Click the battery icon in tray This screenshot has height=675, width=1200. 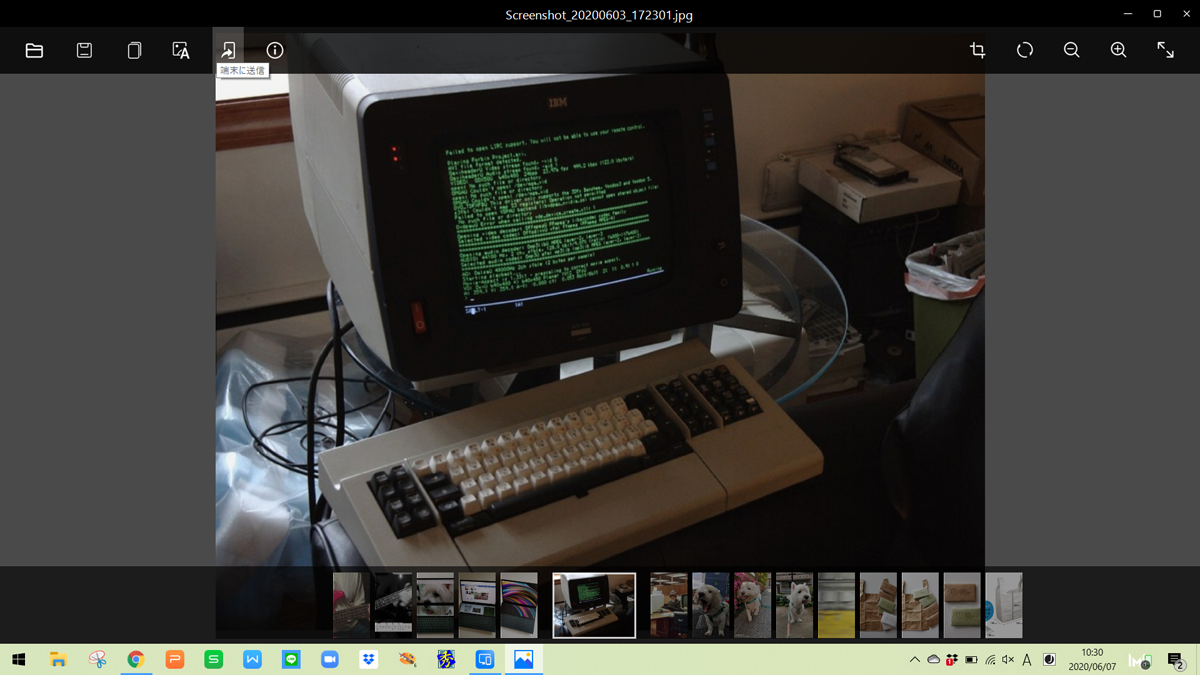(971, 660)
